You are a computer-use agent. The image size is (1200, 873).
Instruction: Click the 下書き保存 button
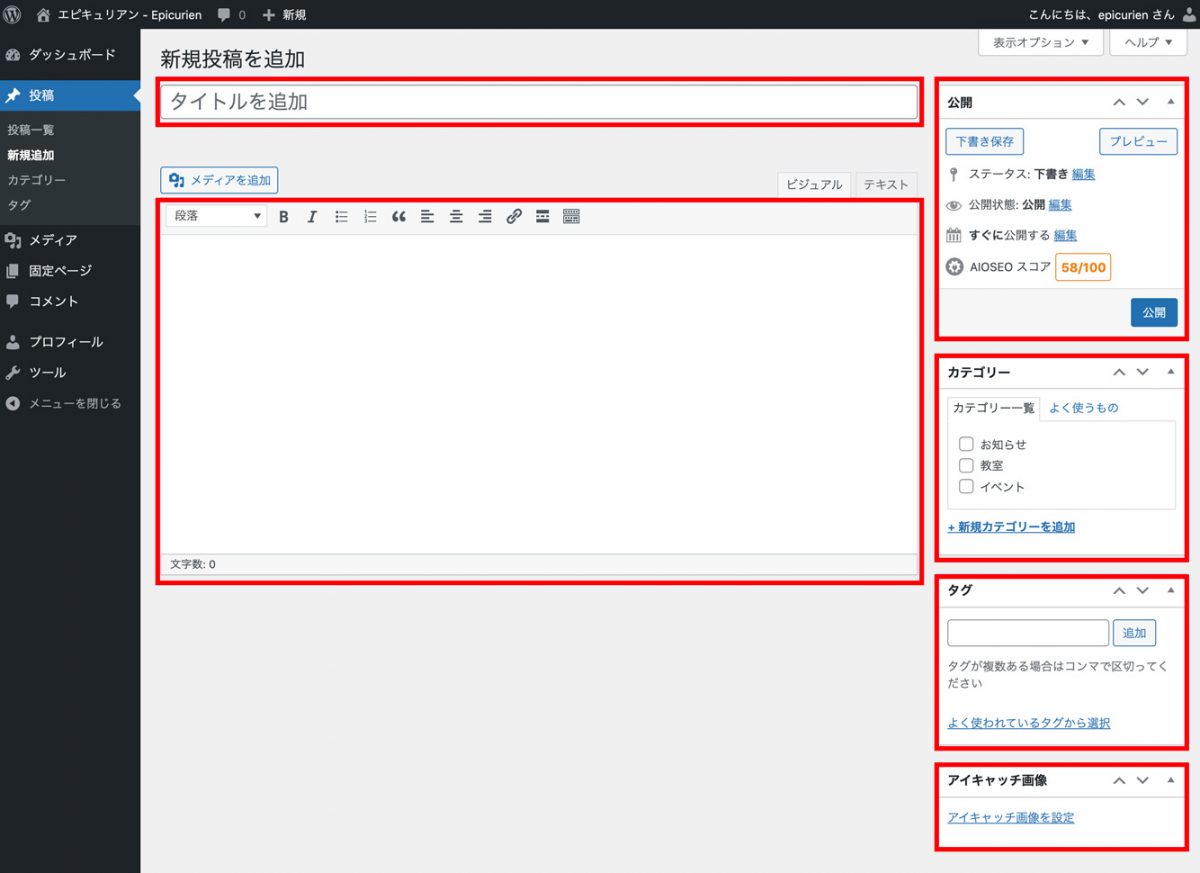984,142
